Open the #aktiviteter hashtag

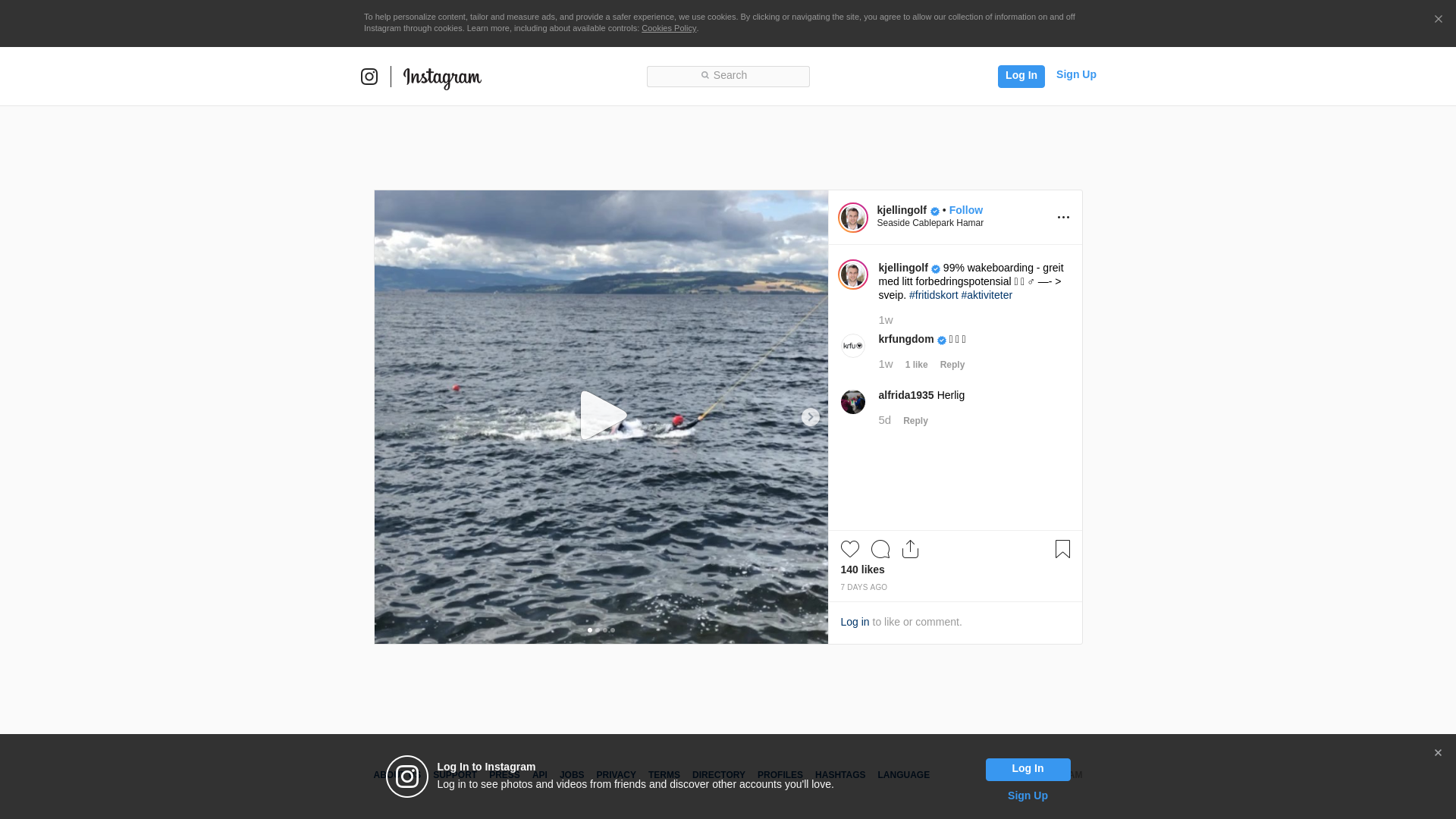987,295
